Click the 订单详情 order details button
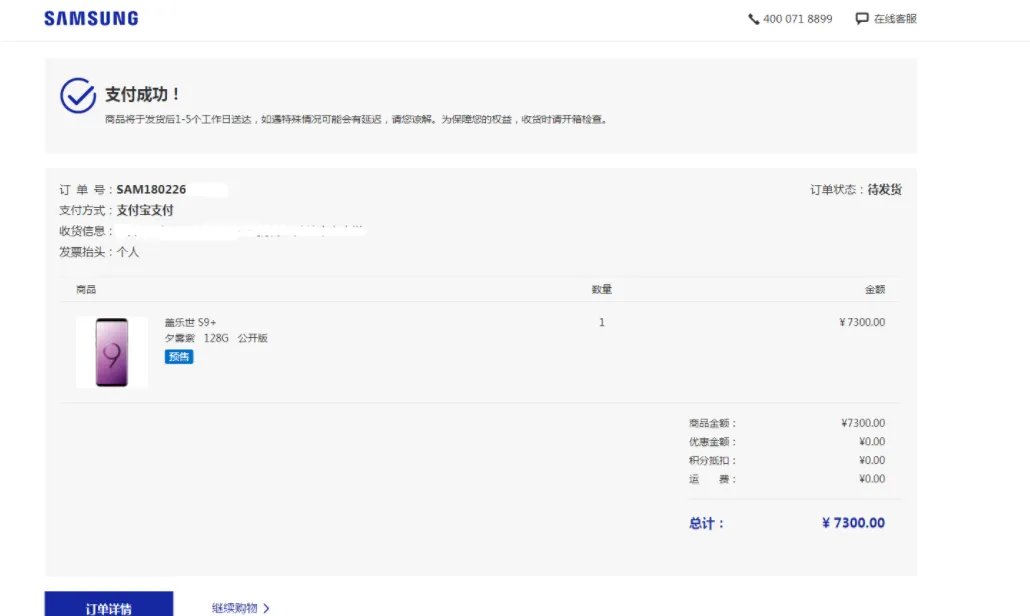Viewport: 1030px width, 616px height. (109, 607)
